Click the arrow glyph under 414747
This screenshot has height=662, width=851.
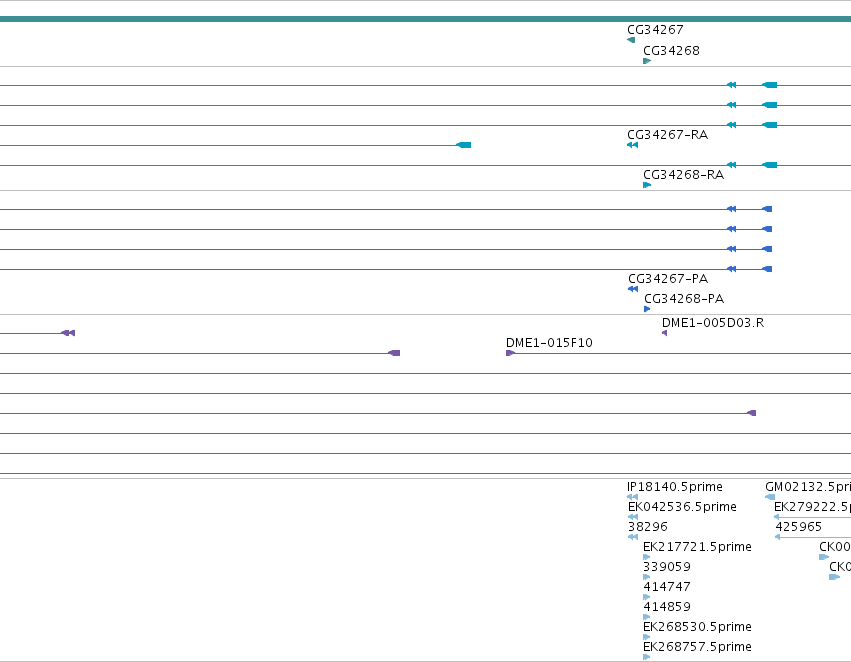[646, 597]
